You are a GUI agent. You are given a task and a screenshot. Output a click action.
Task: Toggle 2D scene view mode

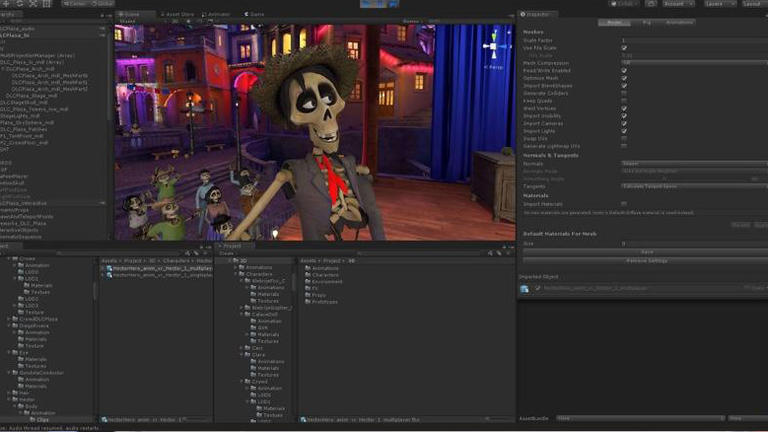tap(175, 21)
